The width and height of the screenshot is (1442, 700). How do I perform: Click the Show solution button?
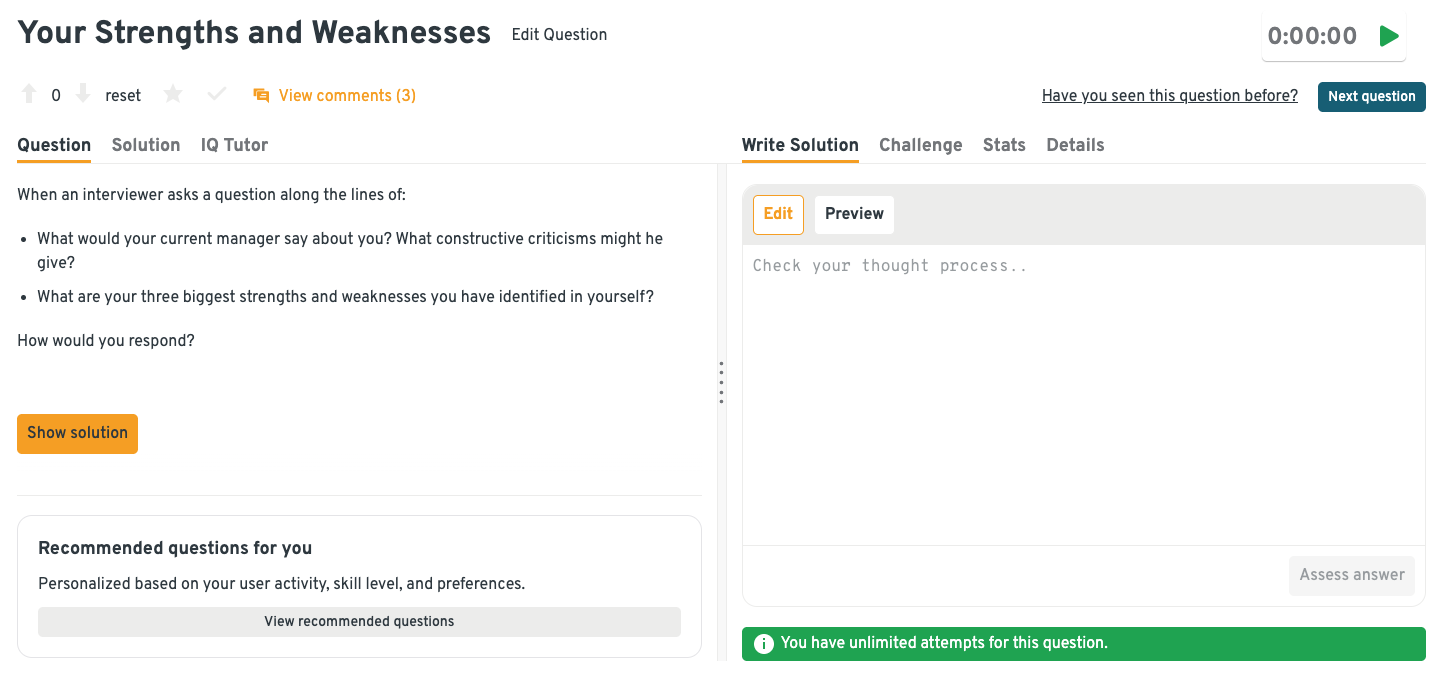pos(77,433)
